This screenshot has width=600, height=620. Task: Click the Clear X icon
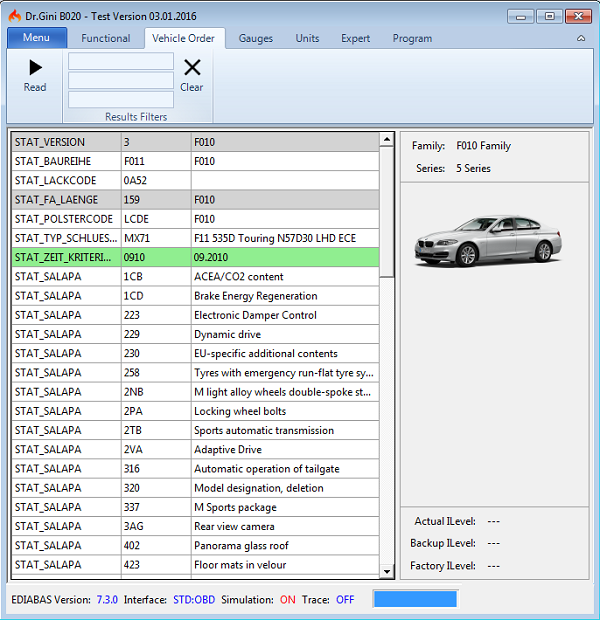pos(192,68)
